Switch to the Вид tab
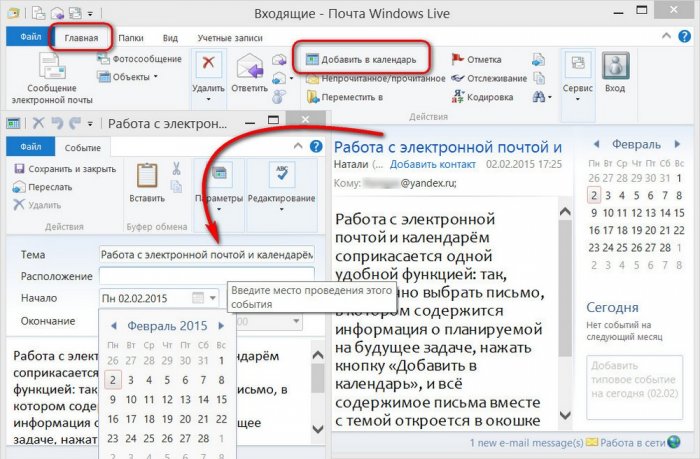 [x=170, y=38]
